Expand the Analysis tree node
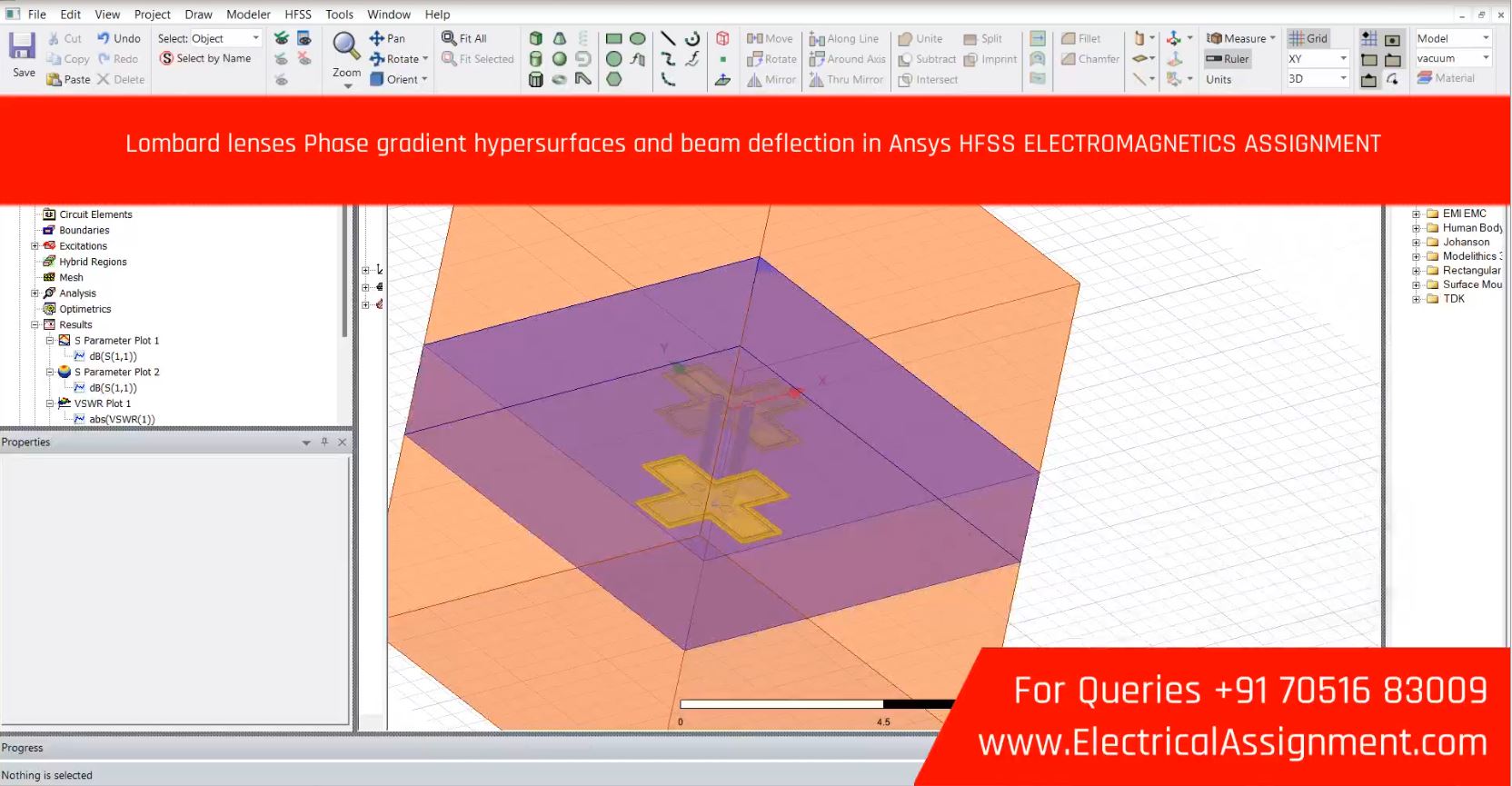 35,293
